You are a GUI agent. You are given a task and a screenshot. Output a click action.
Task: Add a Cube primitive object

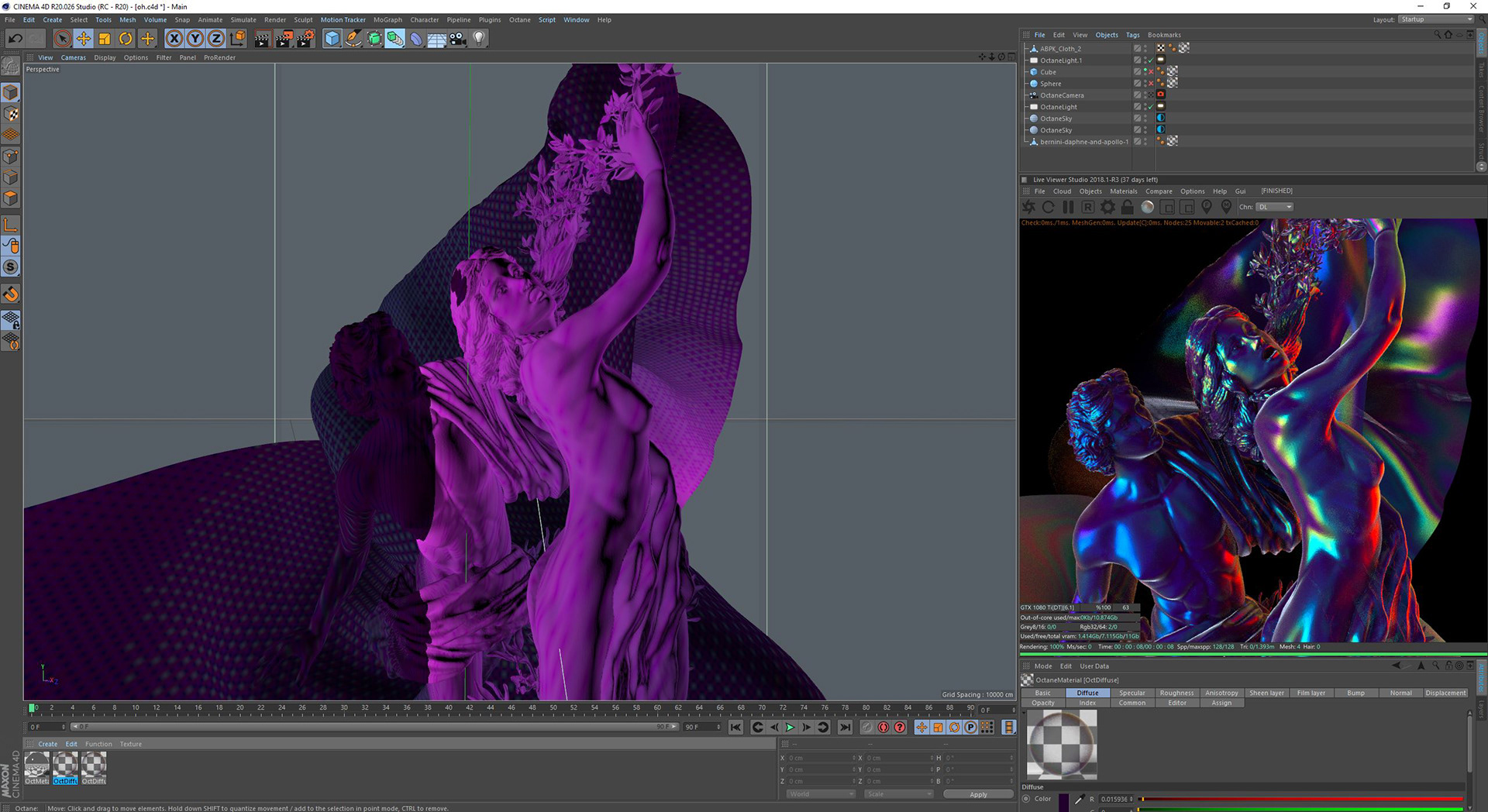pyautogui.click(x=332, y=39)
